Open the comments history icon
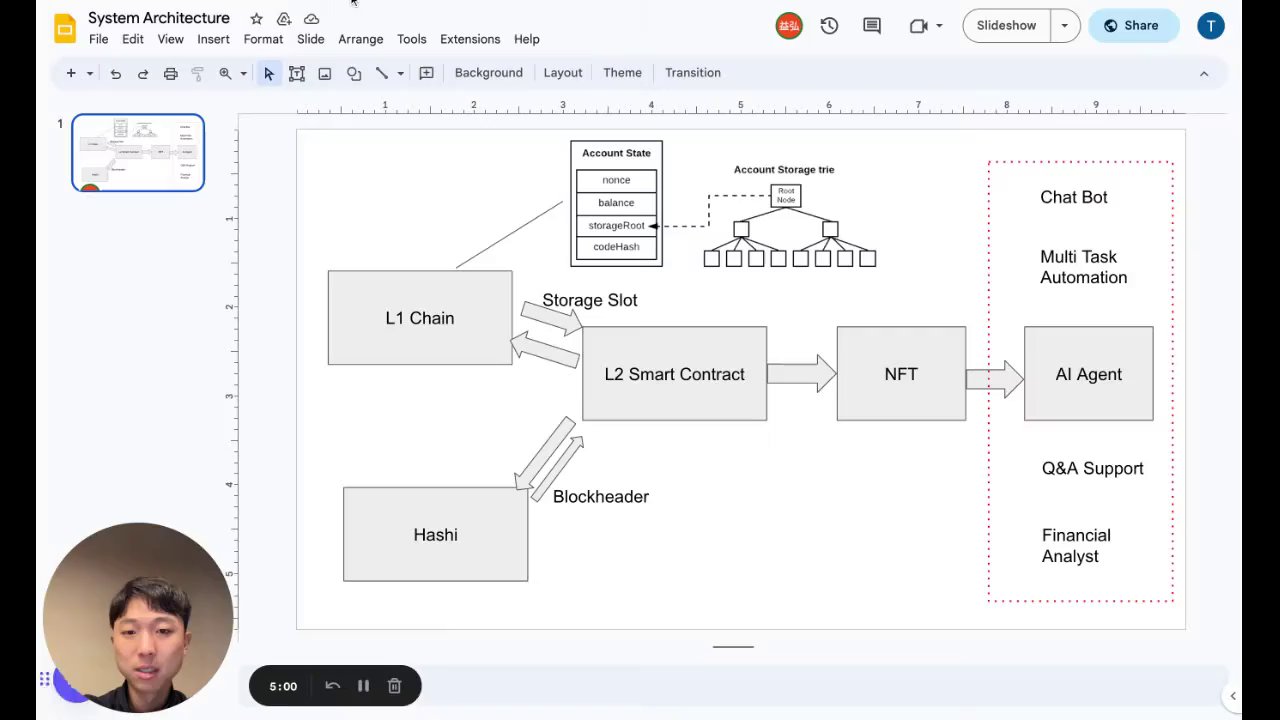 [872, 26]
